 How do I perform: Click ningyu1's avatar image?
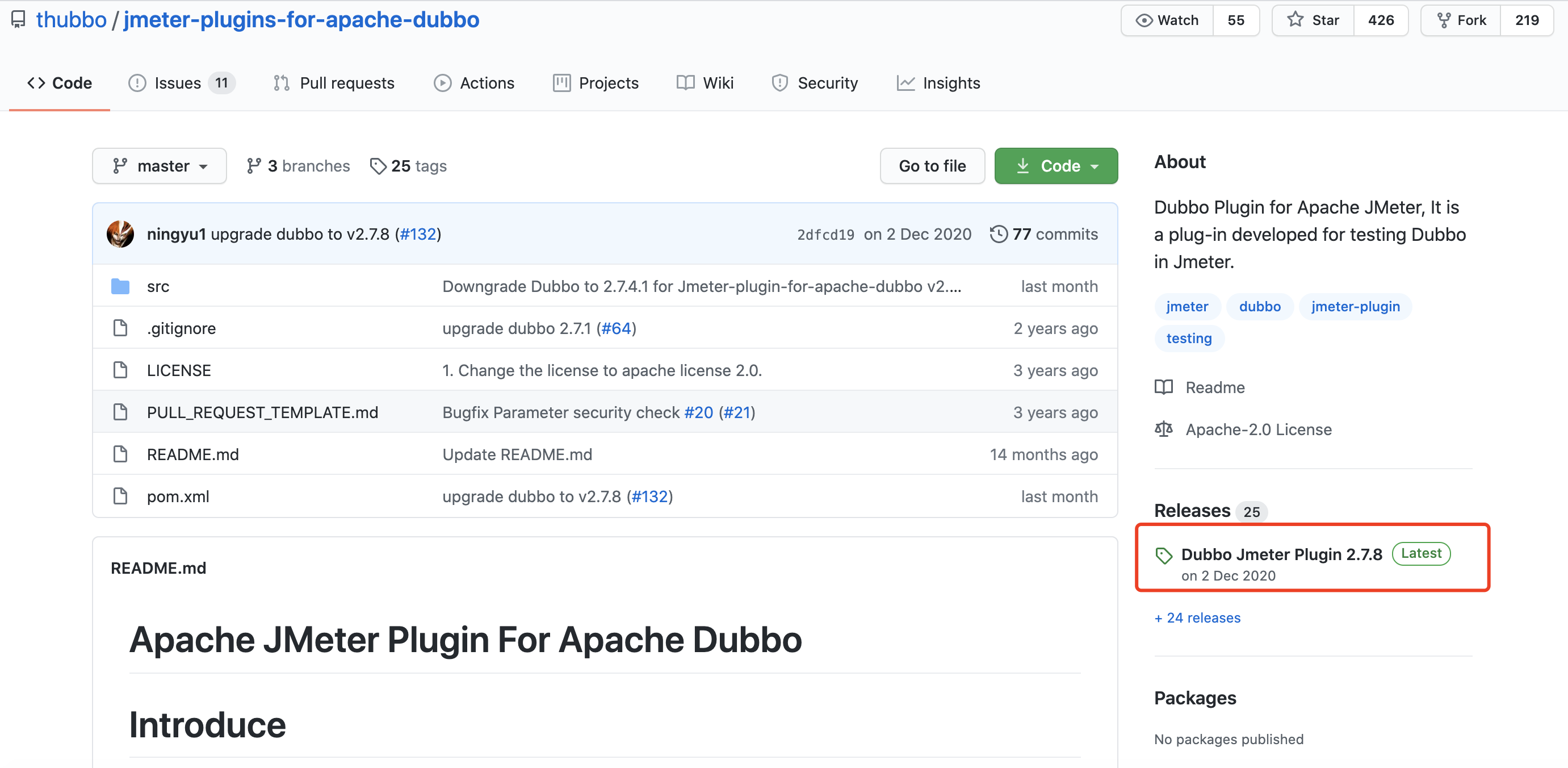(x=120, y=234)
